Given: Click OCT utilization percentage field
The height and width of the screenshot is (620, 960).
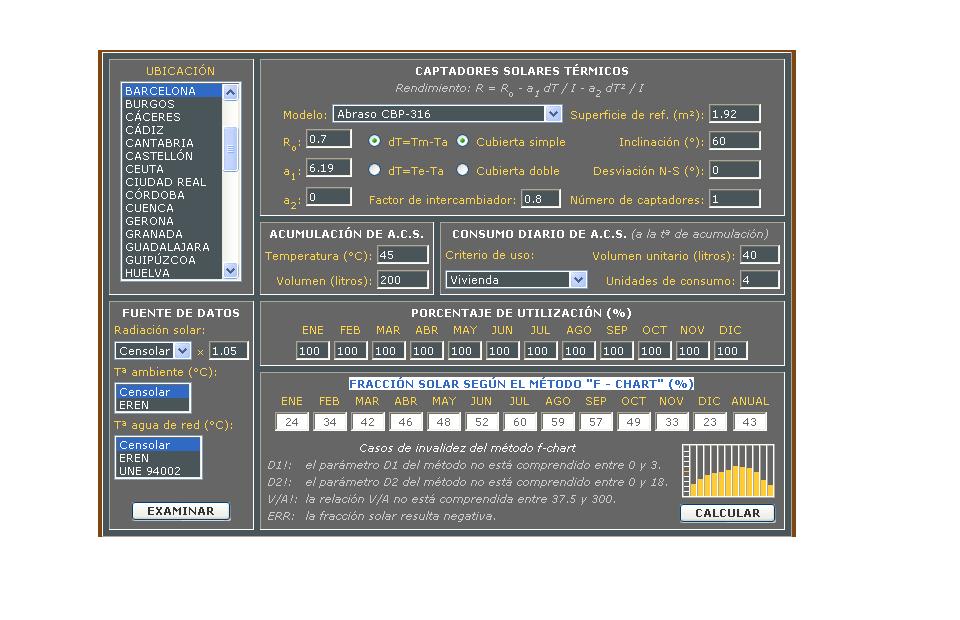Looking at the screenshot, I should pos(654,351).
